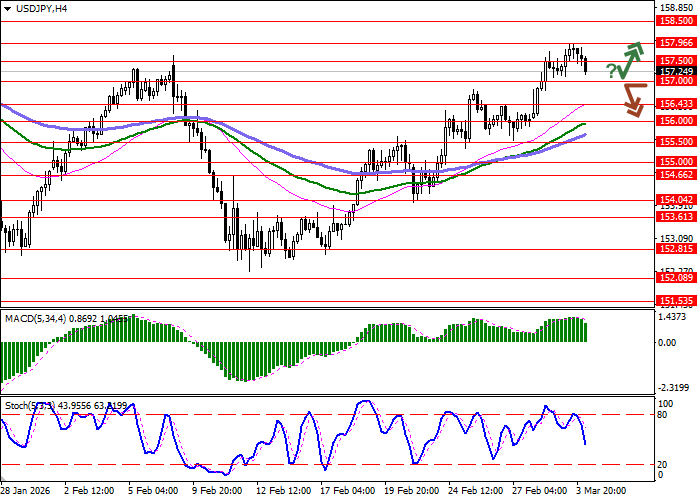
Task: Click the green question mark
Action: coord(610,71)
